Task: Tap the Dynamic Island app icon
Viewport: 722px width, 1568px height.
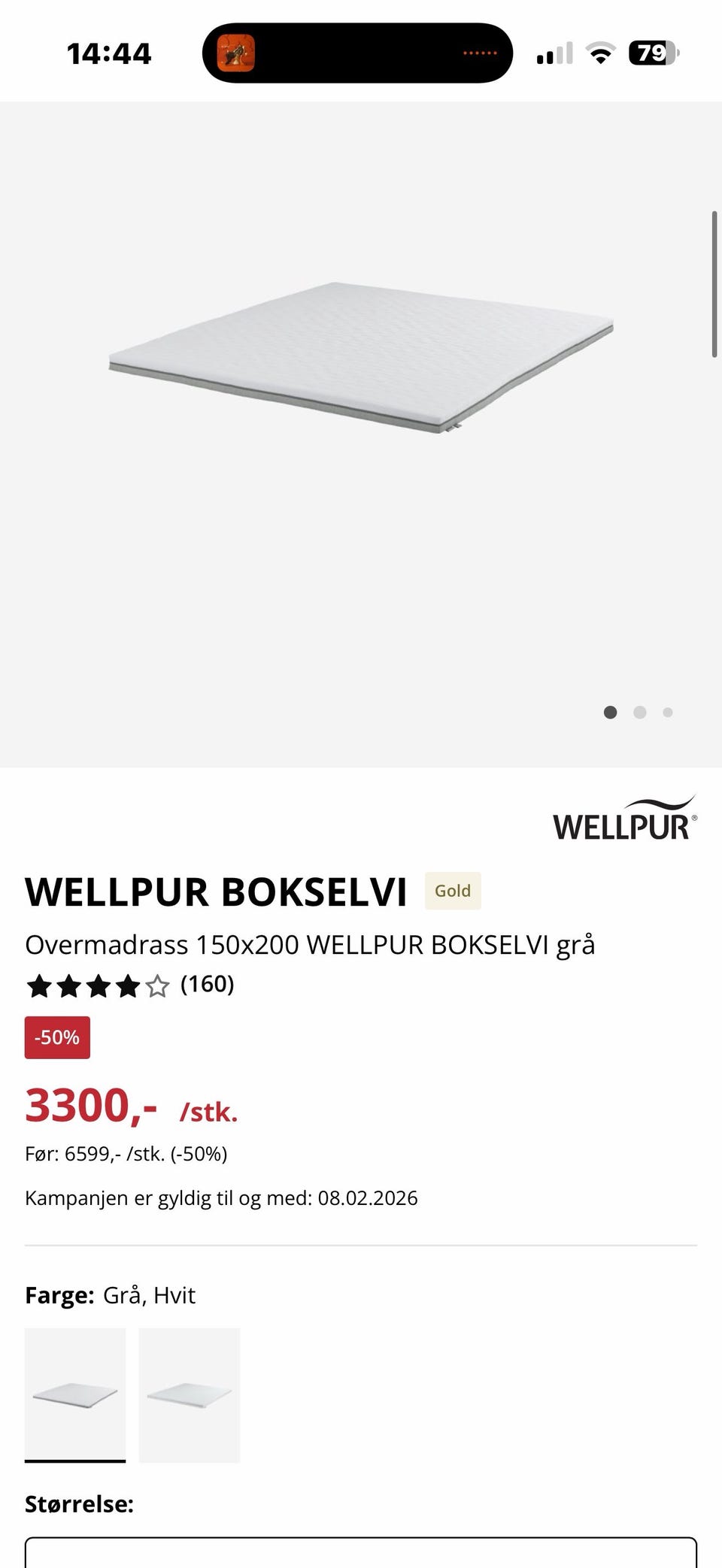Action: pos(235,53)
